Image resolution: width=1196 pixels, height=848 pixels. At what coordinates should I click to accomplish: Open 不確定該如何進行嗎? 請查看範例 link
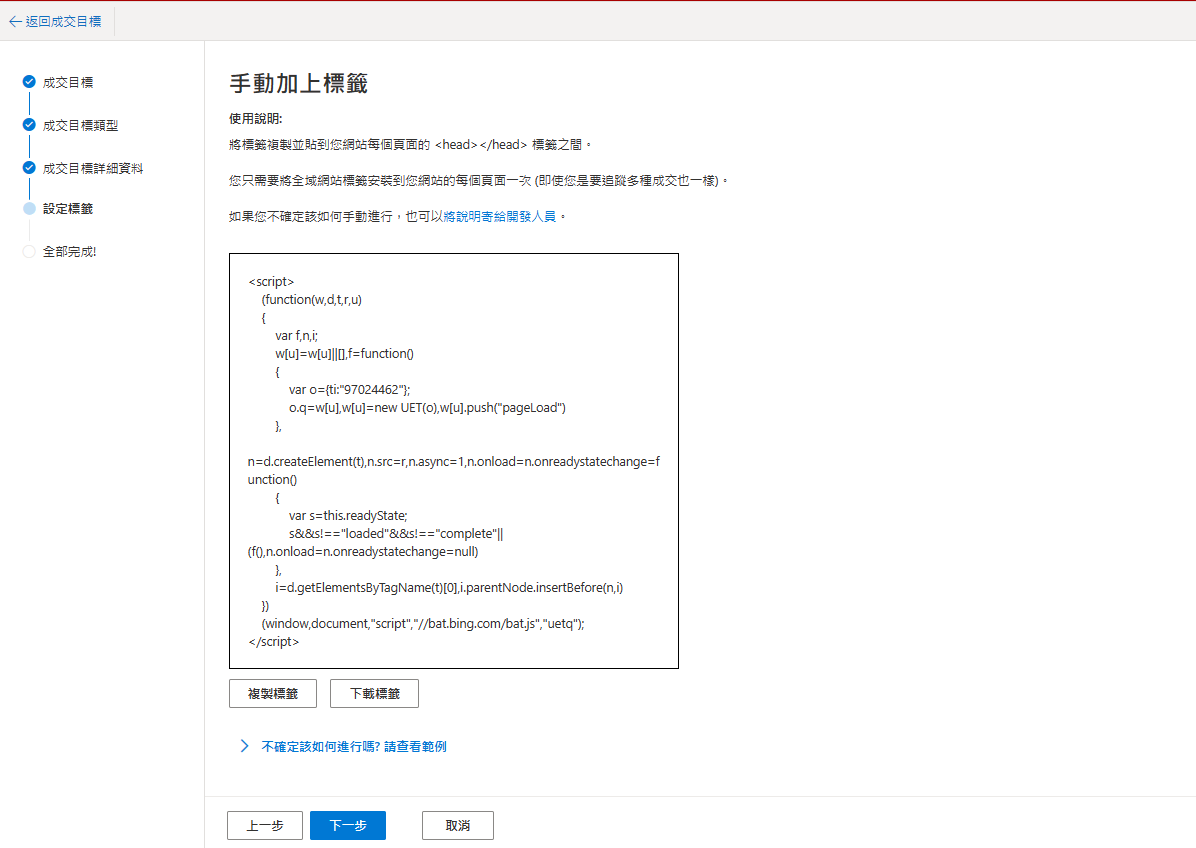coord(354,747)
